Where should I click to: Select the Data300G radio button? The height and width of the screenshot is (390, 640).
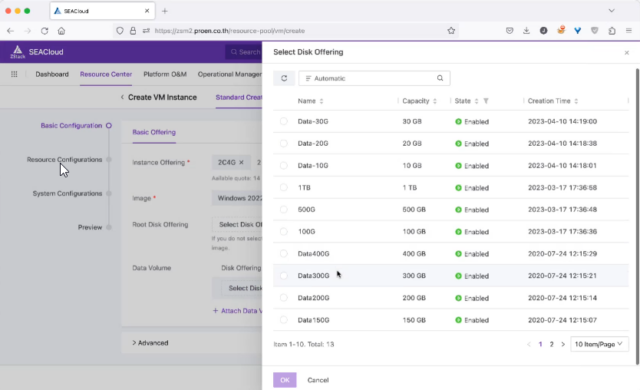tap(284, 275)
